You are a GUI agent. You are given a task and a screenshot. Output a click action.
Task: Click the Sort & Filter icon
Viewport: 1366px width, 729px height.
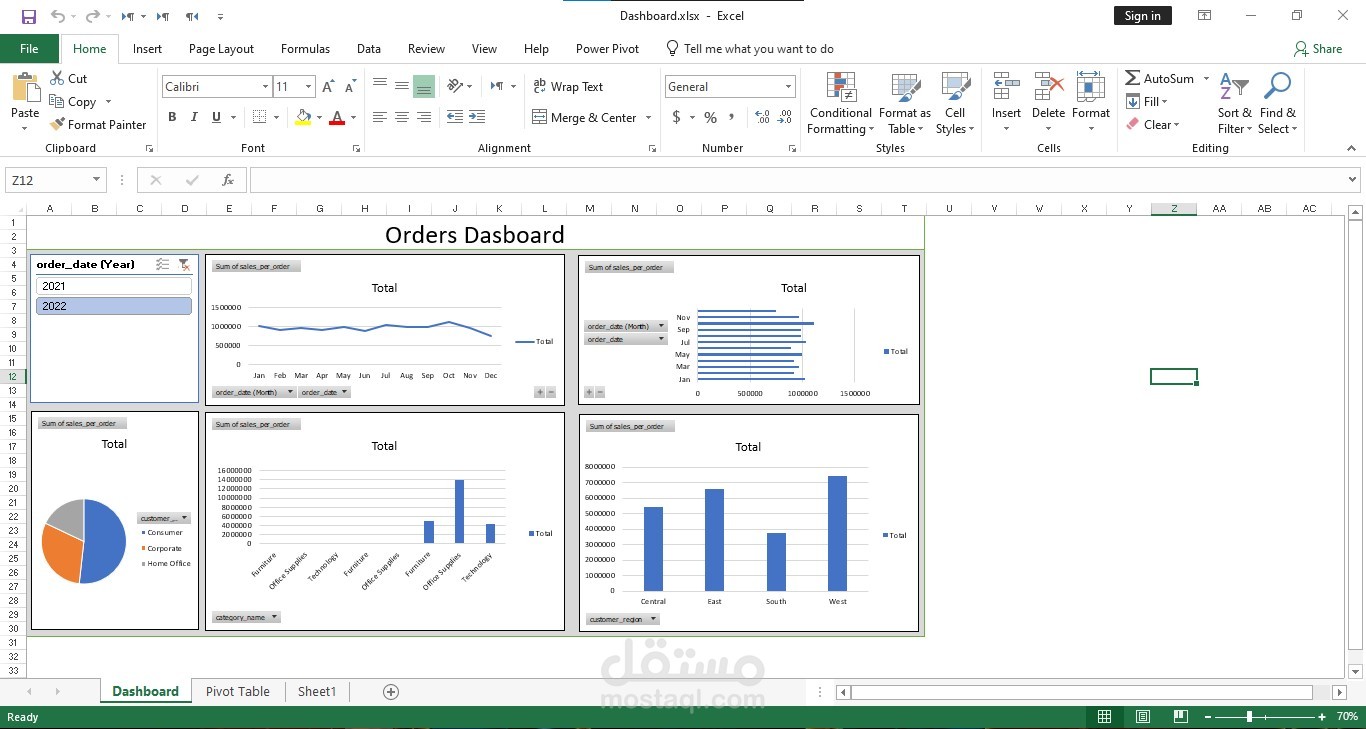pos(1234,88)
